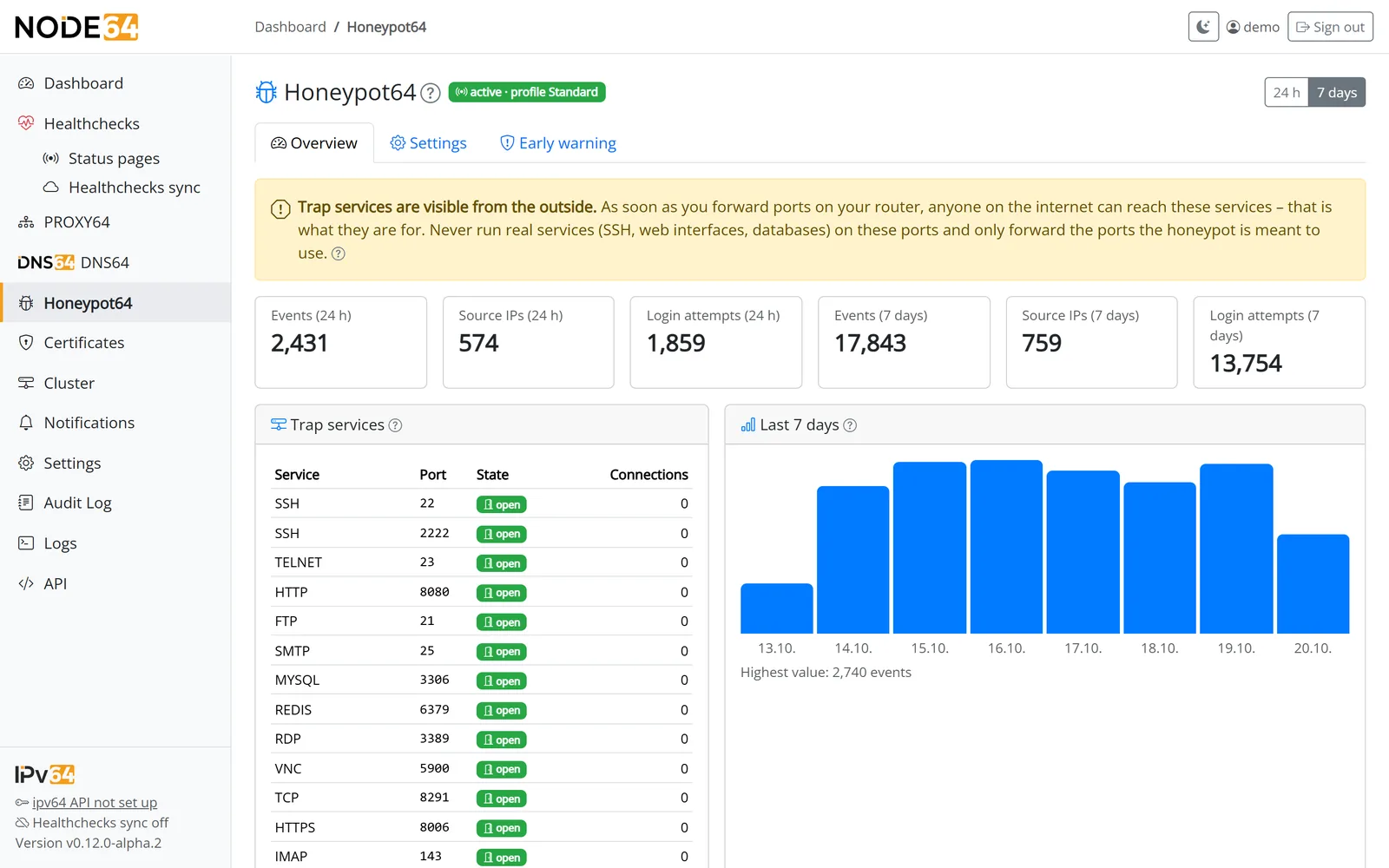Click 'ipv64 API not set up' link

[x=95, y=803]
